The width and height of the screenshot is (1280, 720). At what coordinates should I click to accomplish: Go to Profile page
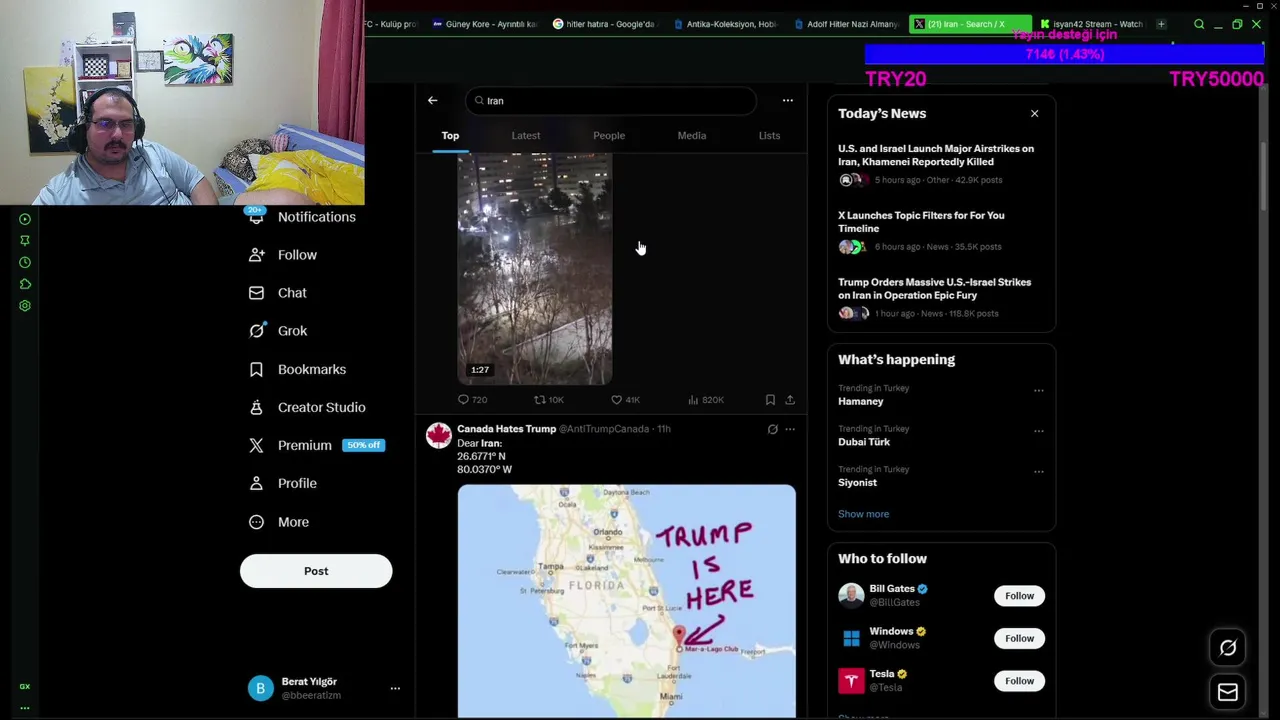pyautogui.click(x=283, y=483)
